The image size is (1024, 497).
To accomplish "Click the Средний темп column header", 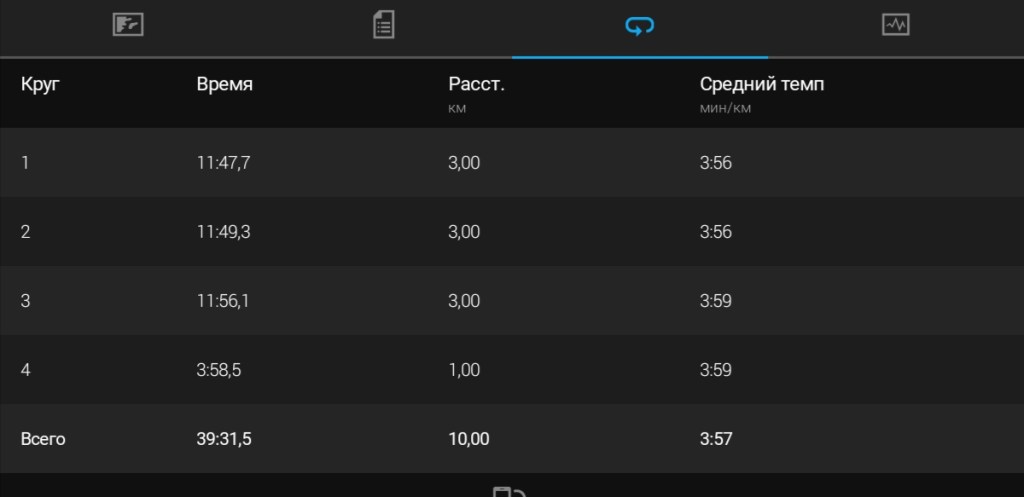I will (x=762, y=85).
